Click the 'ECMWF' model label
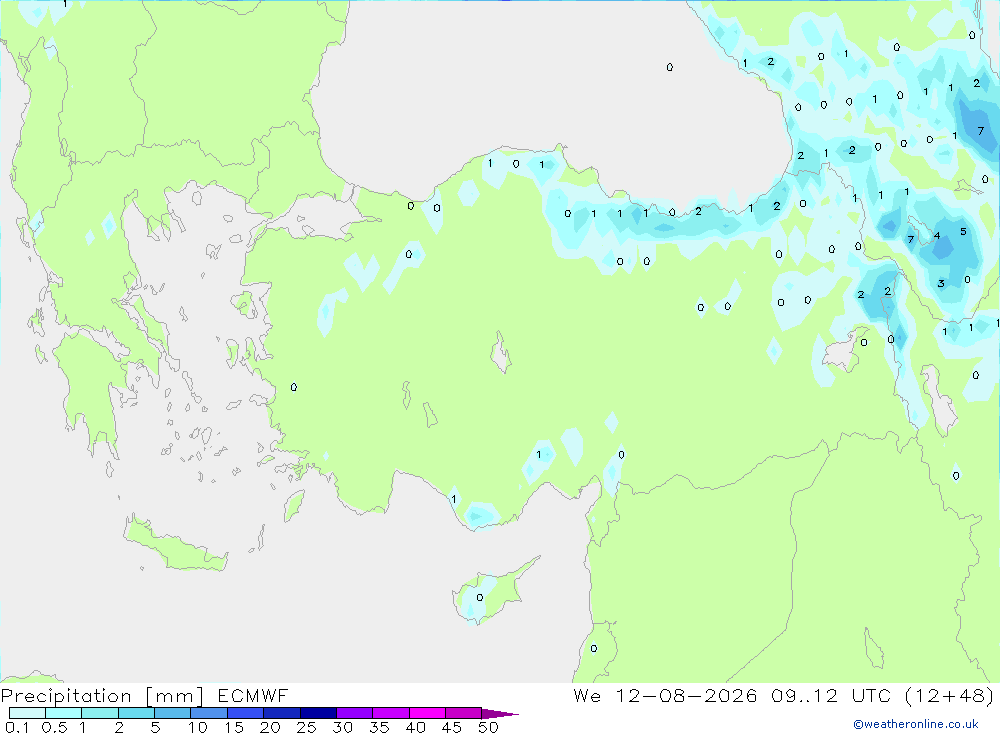Screen dimensions: 1000x733 coord(253,695)
